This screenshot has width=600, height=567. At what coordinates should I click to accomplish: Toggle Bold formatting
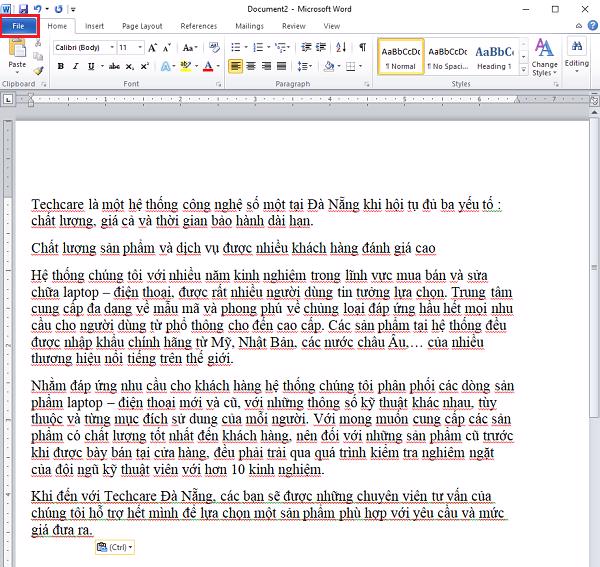61,67
